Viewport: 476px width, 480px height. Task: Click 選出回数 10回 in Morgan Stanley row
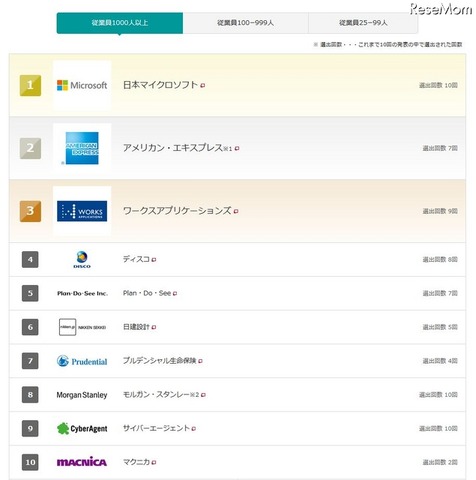tap(438, 395)
